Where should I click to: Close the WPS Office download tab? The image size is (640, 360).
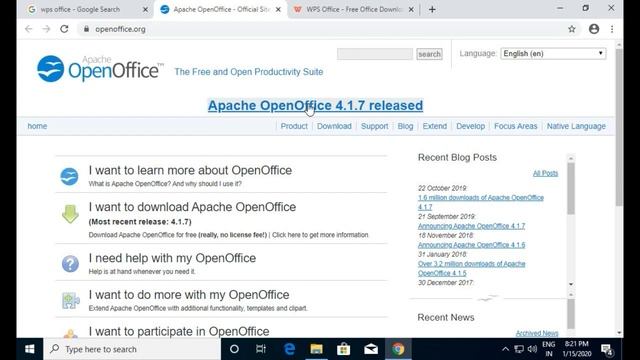tap(411, 9)
